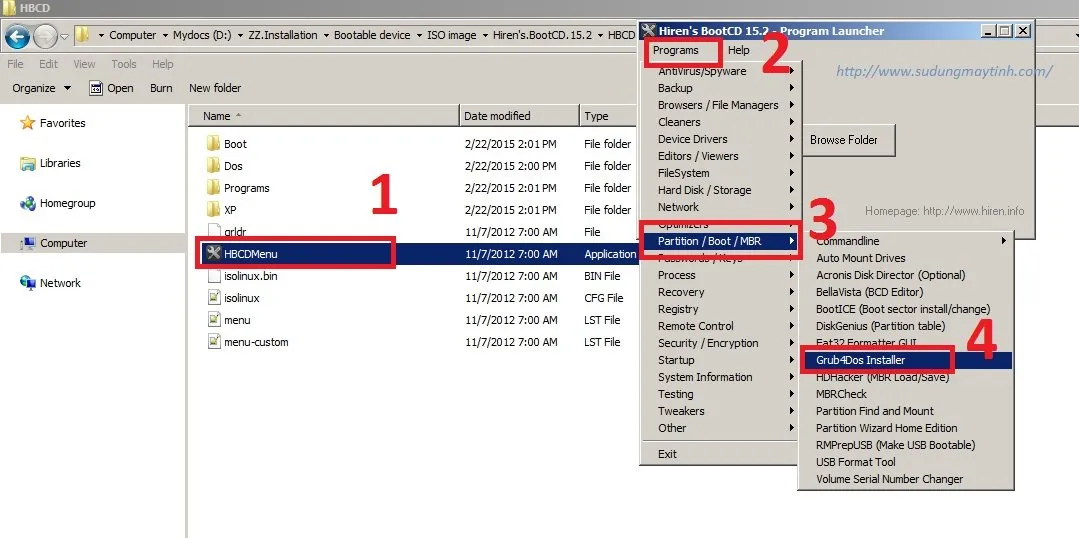Select the isolinux CFG file icon
Image resolution: width=1079 pixels, height=538 pixels.
coord(213,298)
